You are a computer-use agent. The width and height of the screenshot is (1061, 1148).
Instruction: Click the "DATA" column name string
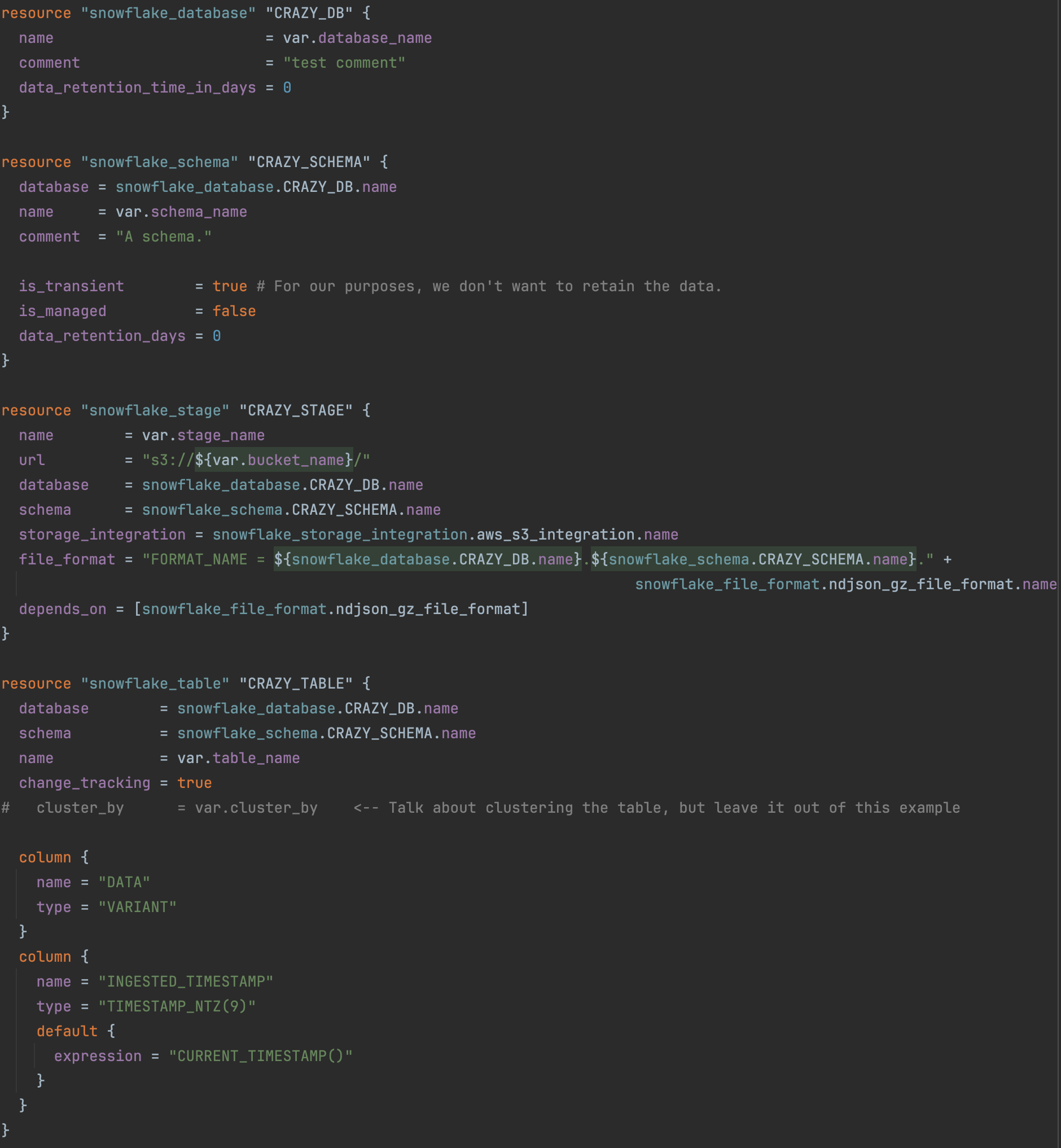[x=124, y=882]
